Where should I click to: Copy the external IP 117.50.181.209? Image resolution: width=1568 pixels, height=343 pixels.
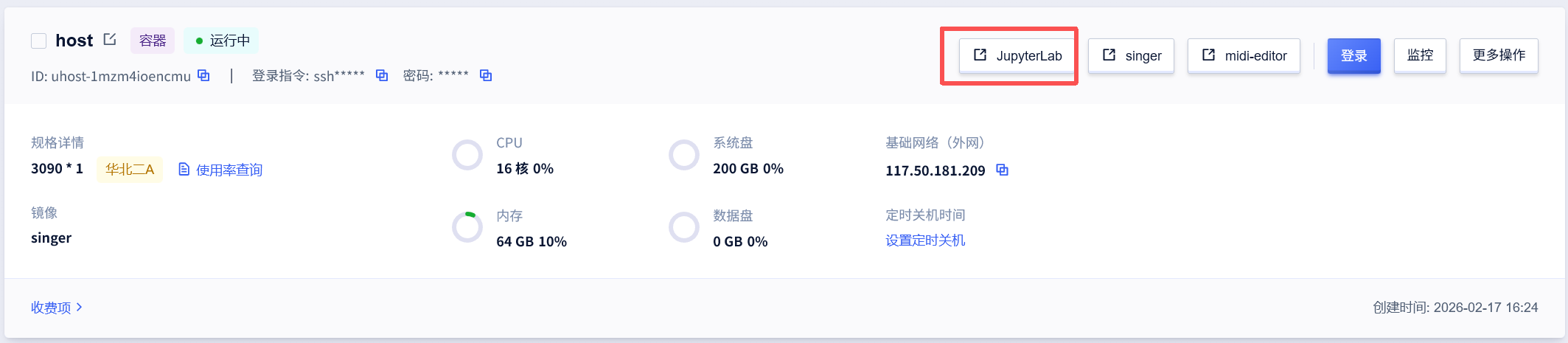coord(1003,170)
